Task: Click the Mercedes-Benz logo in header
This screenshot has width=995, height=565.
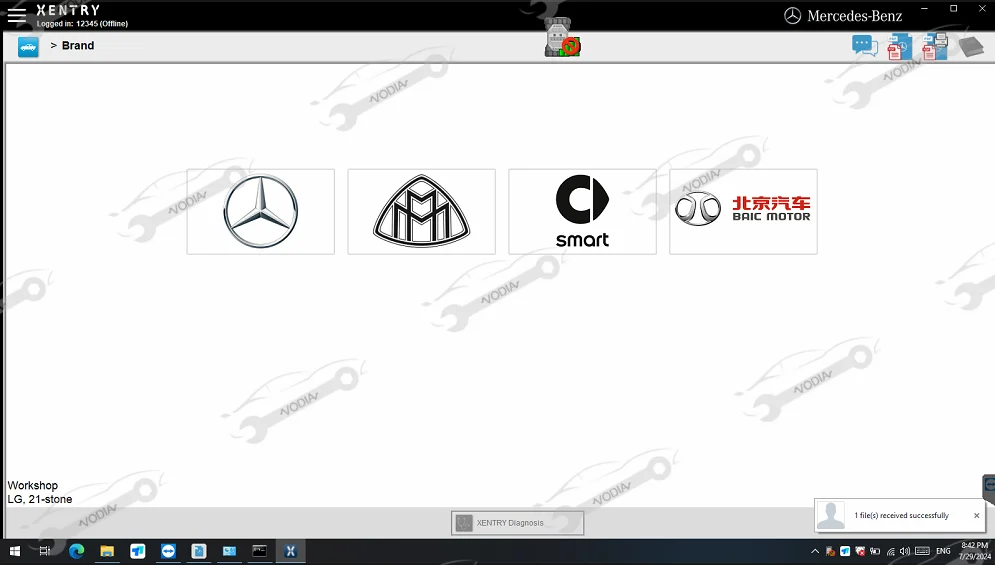Action: point(843,16)
